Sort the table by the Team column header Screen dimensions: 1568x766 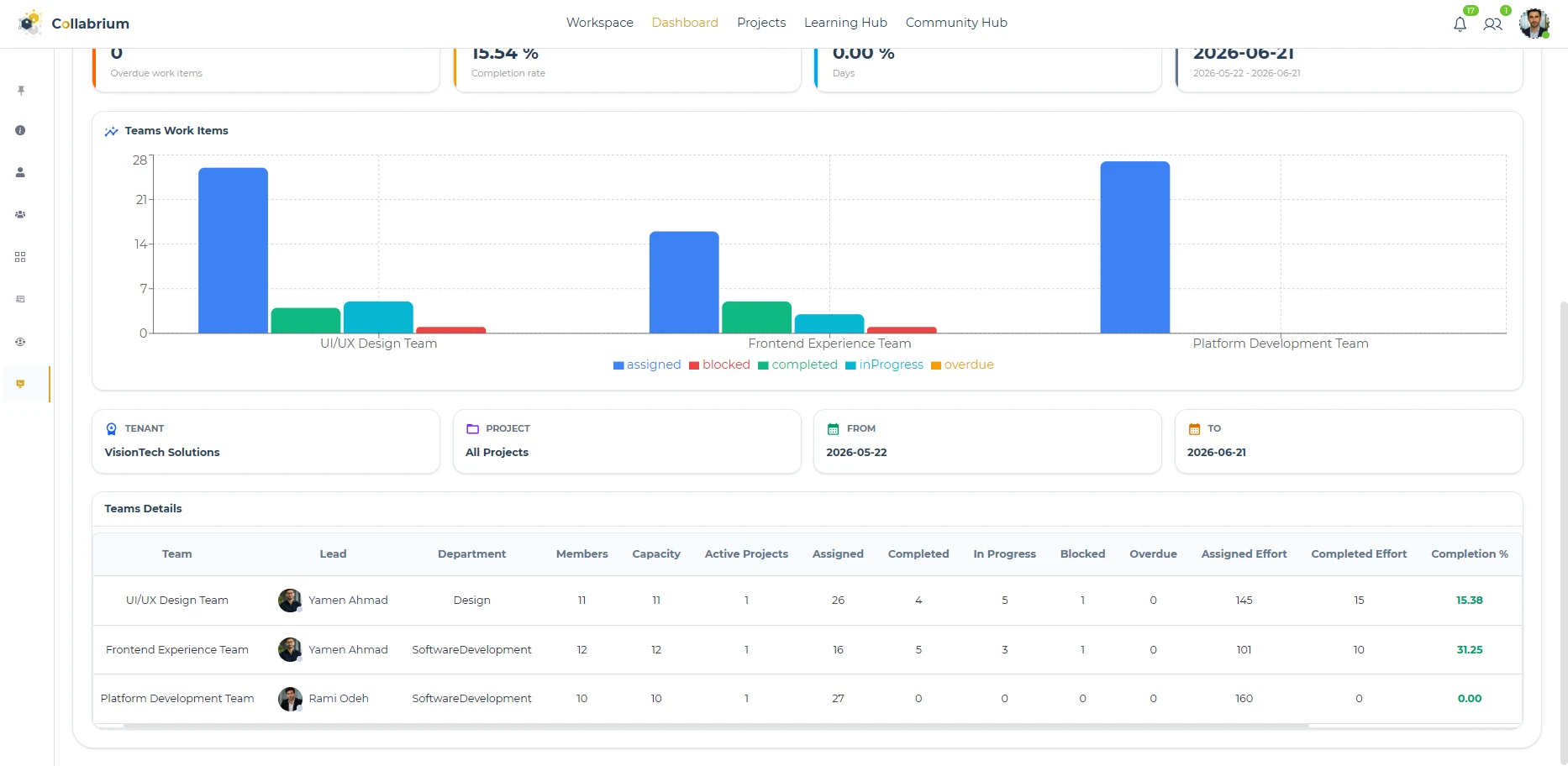click(177, 554)
